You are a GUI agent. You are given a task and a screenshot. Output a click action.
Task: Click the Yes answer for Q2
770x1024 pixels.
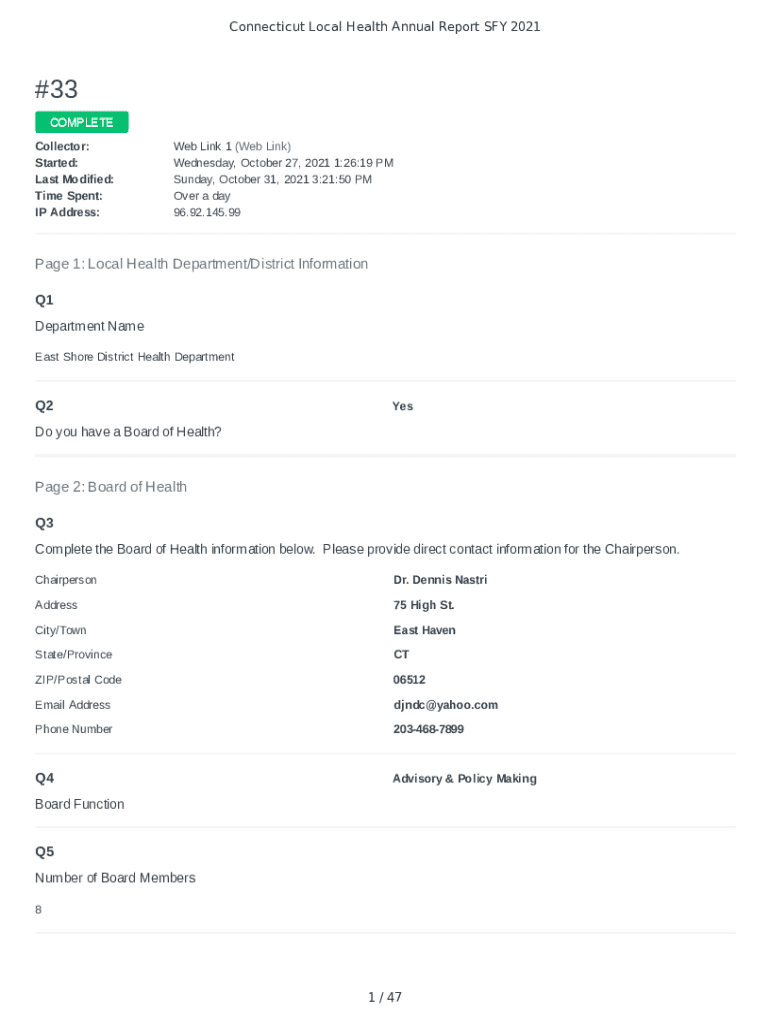403,406
